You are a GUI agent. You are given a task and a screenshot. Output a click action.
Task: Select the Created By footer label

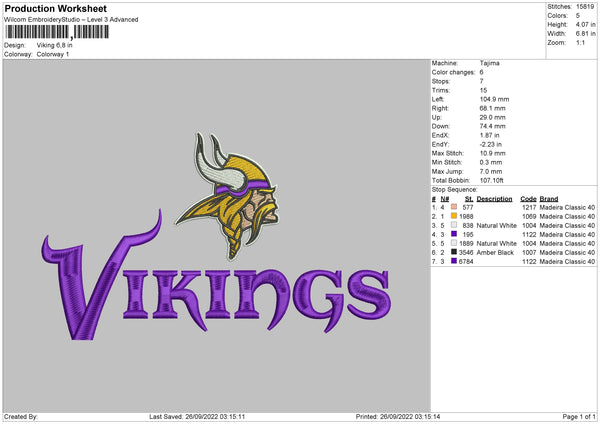tap(21, 417)
